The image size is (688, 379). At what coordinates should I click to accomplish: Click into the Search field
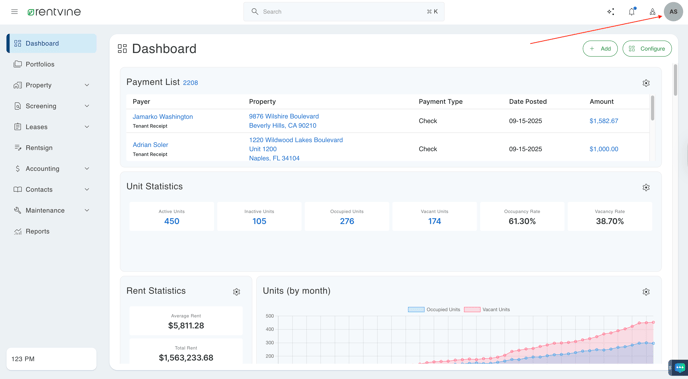click(344, 11)
